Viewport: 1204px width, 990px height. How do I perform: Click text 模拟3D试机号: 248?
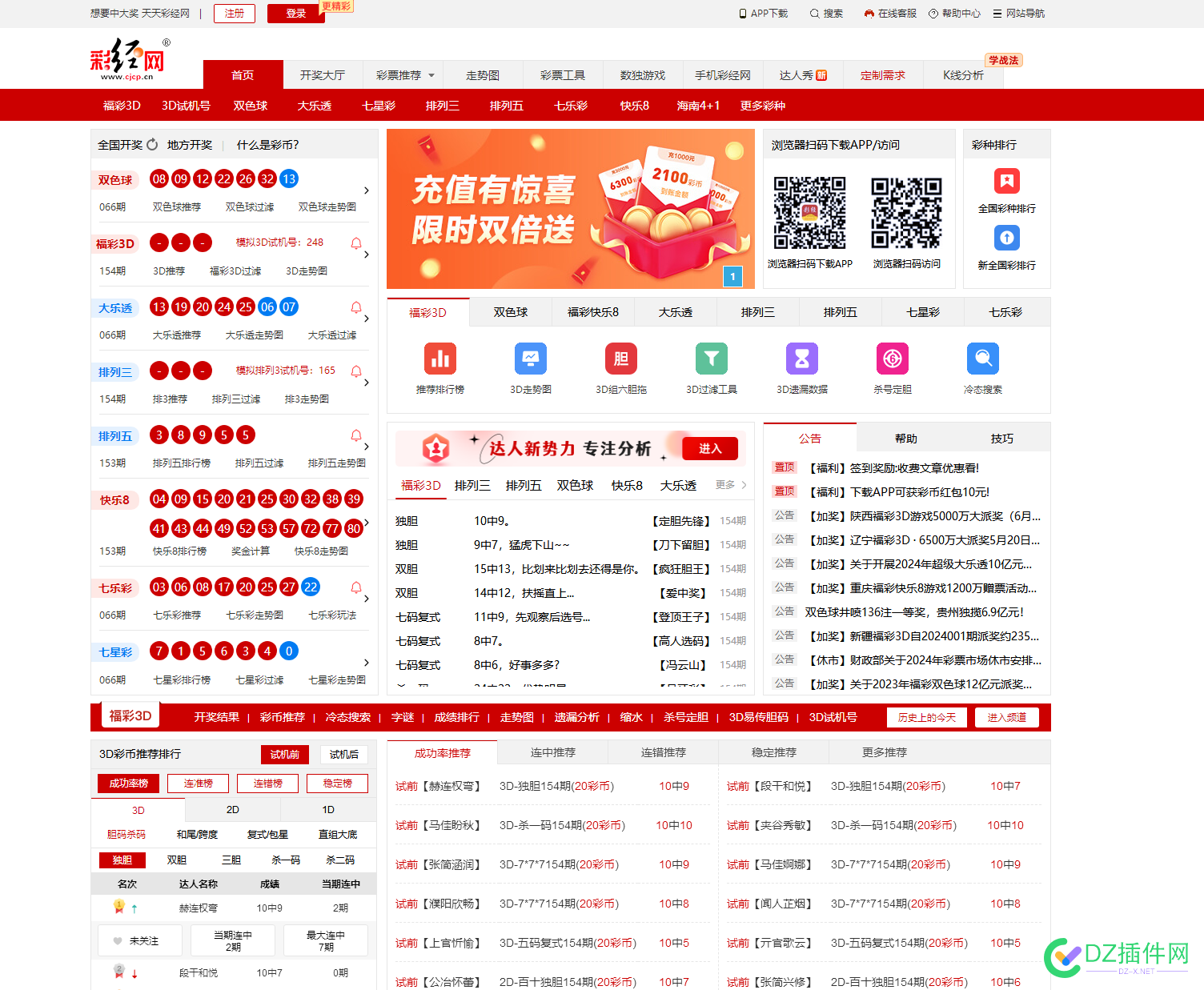coord(279,242)
